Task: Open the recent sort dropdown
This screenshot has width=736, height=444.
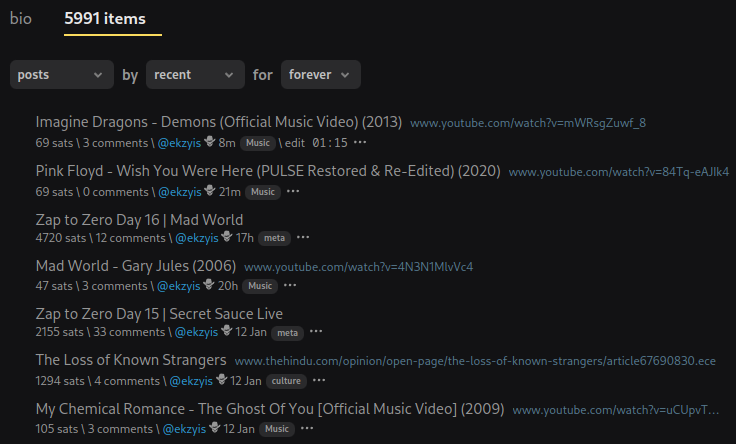Action: (195, 75)
